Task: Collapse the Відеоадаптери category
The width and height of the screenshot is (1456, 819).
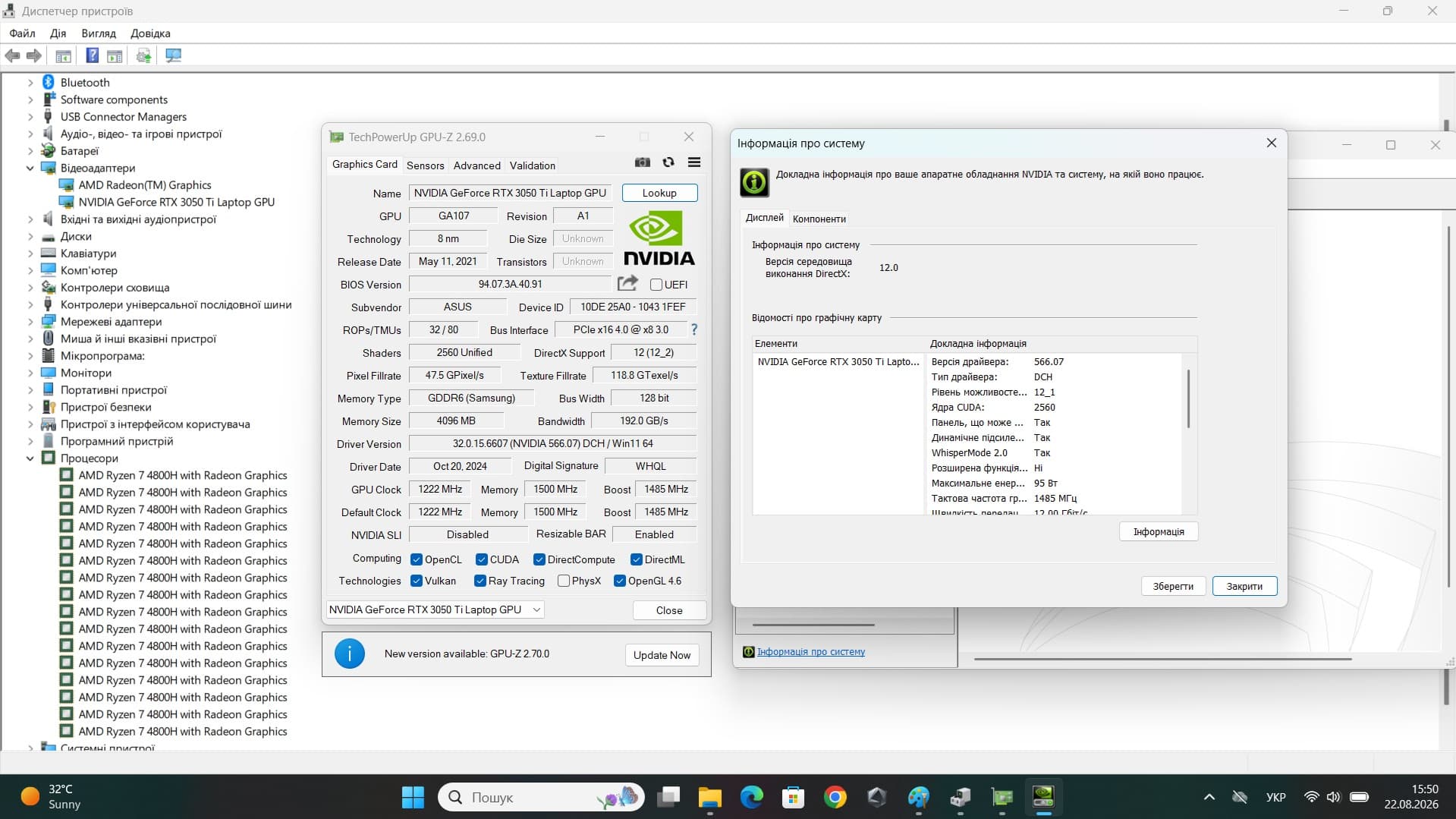Action: pos(30,168)
